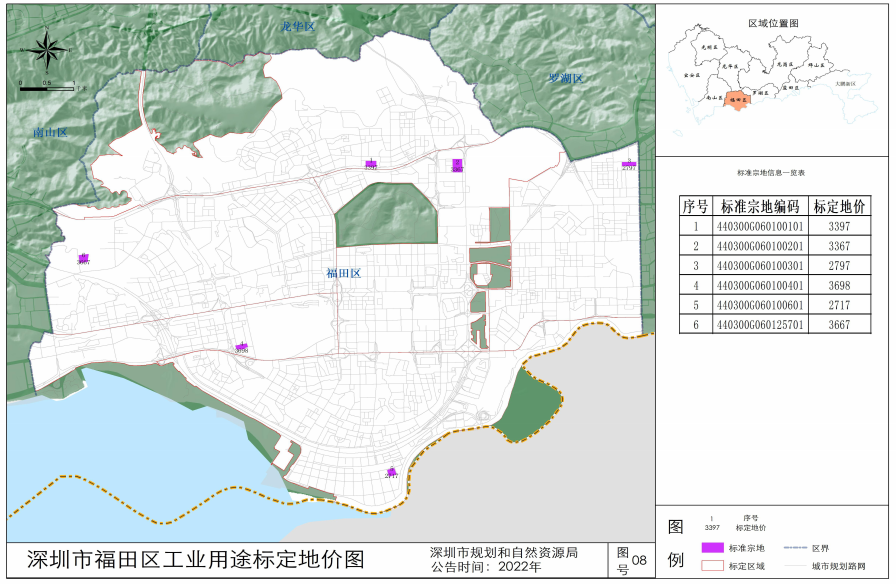Select the purple parcel marker labeled 2797

629,164
